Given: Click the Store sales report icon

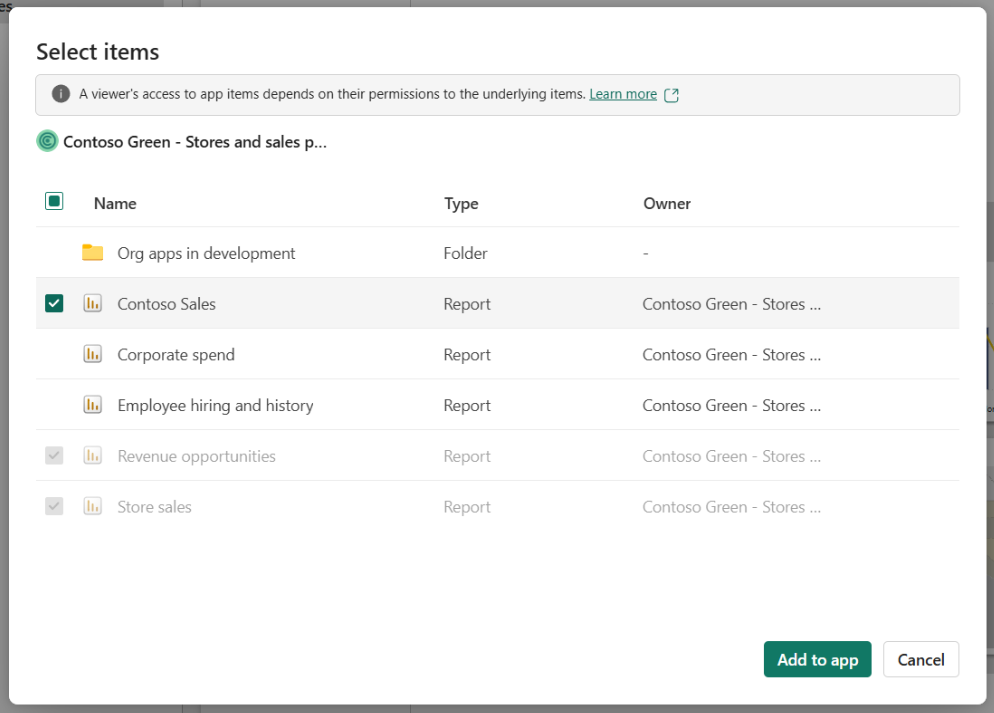Looking at the screenshot, I should [92, 506].
